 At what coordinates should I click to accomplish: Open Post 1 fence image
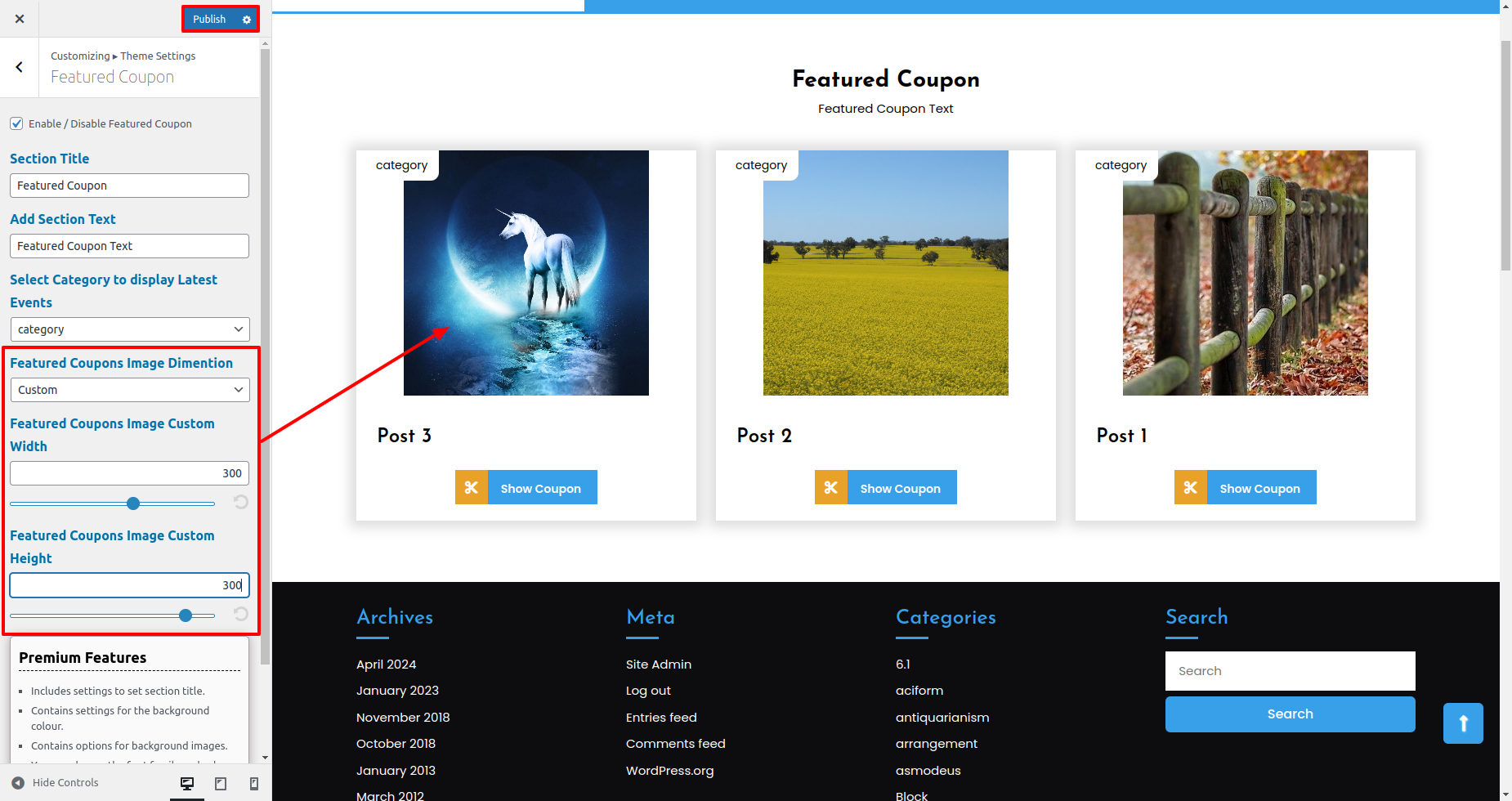(x=1246, y=273)
